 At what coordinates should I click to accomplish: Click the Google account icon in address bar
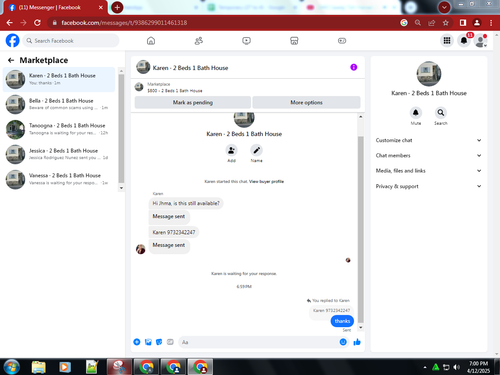click(404, 23)
